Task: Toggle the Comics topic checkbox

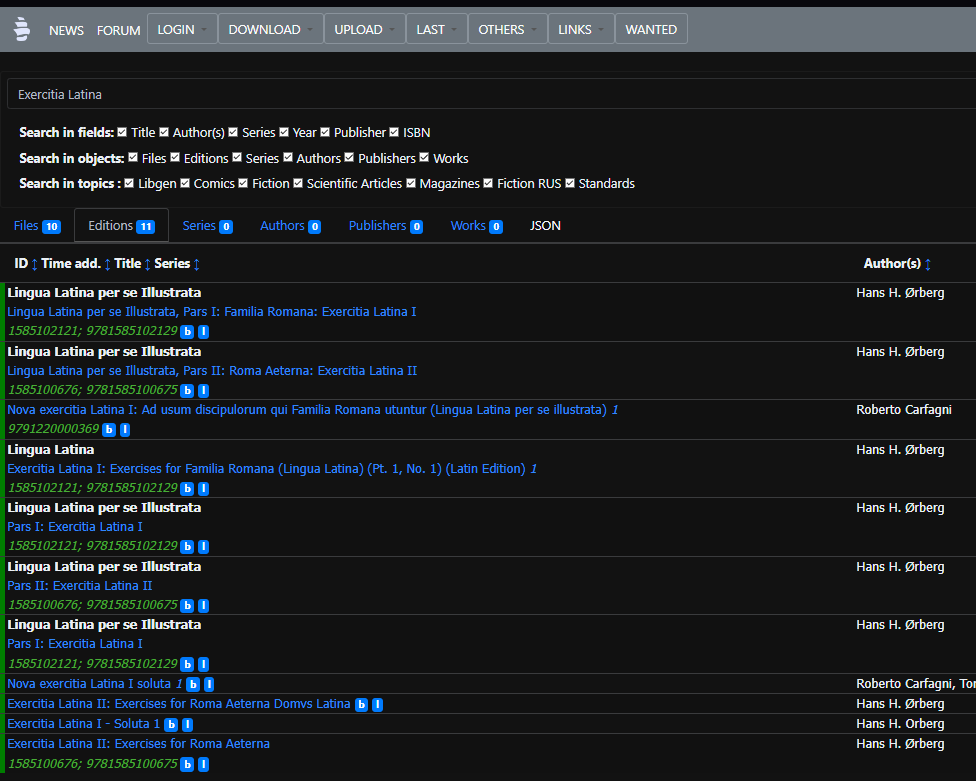Action: point(185,183)
